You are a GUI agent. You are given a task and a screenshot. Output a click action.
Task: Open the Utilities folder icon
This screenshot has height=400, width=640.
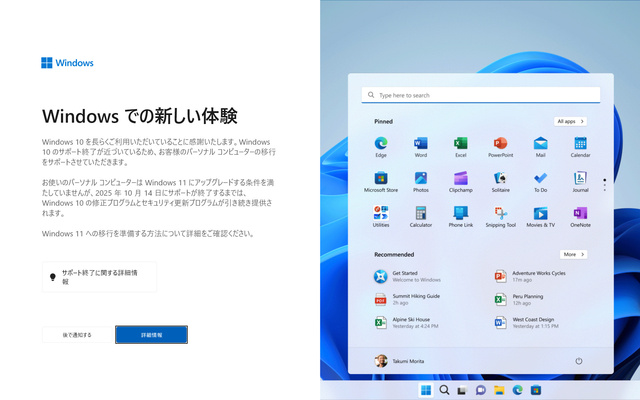(381, 213)
